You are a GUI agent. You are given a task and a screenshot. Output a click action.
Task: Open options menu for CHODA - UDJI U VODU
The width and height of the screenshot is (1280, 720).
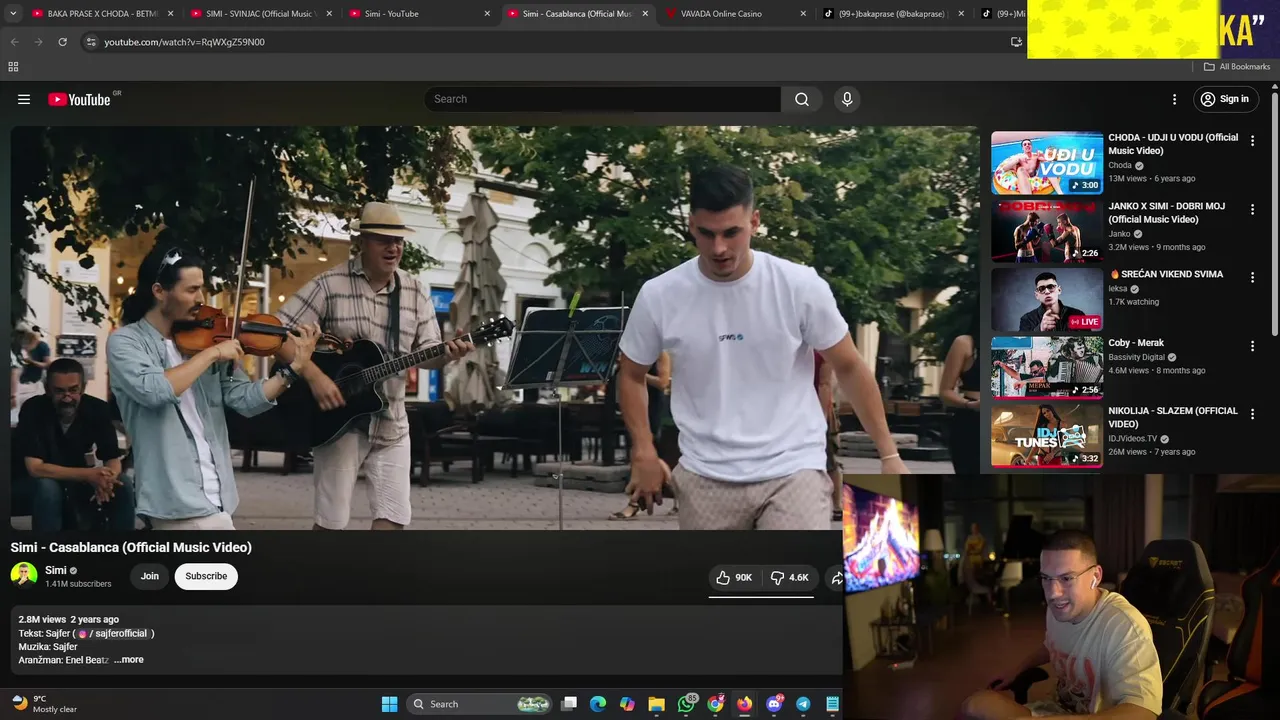point(1252,141)
